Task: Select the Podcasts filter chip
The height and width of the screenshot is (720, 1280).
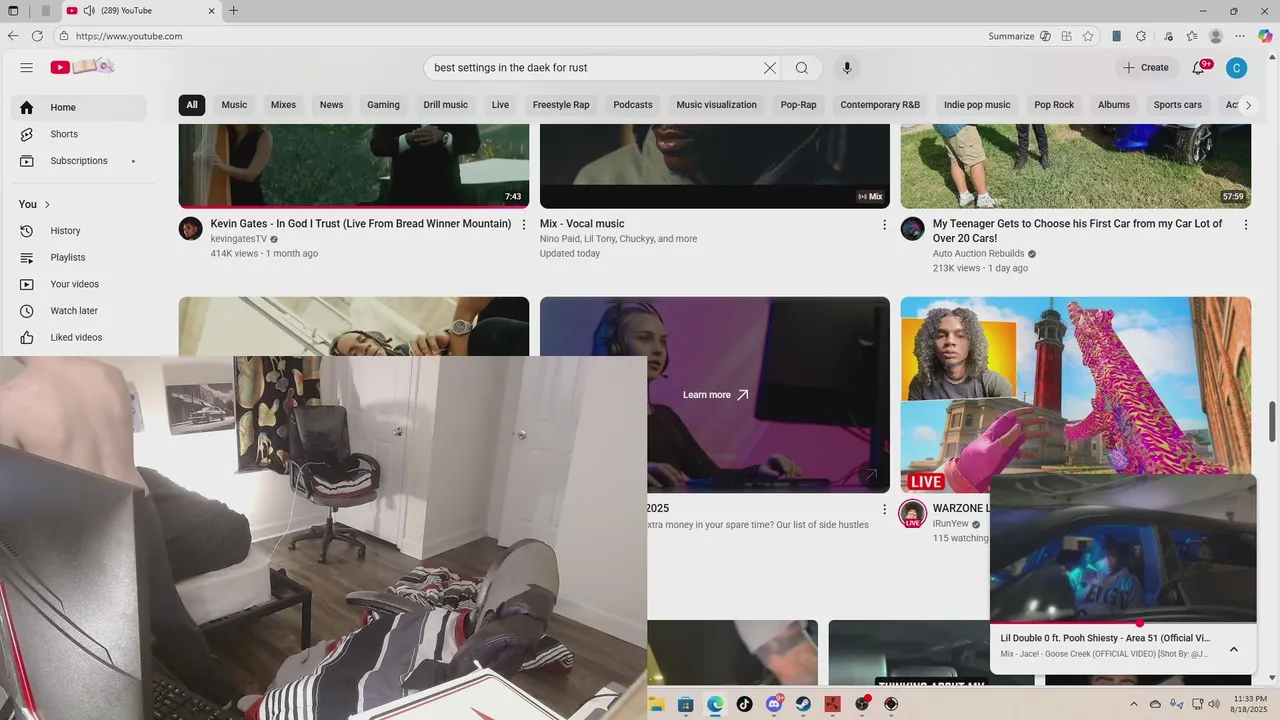Action: pos(633,105)
